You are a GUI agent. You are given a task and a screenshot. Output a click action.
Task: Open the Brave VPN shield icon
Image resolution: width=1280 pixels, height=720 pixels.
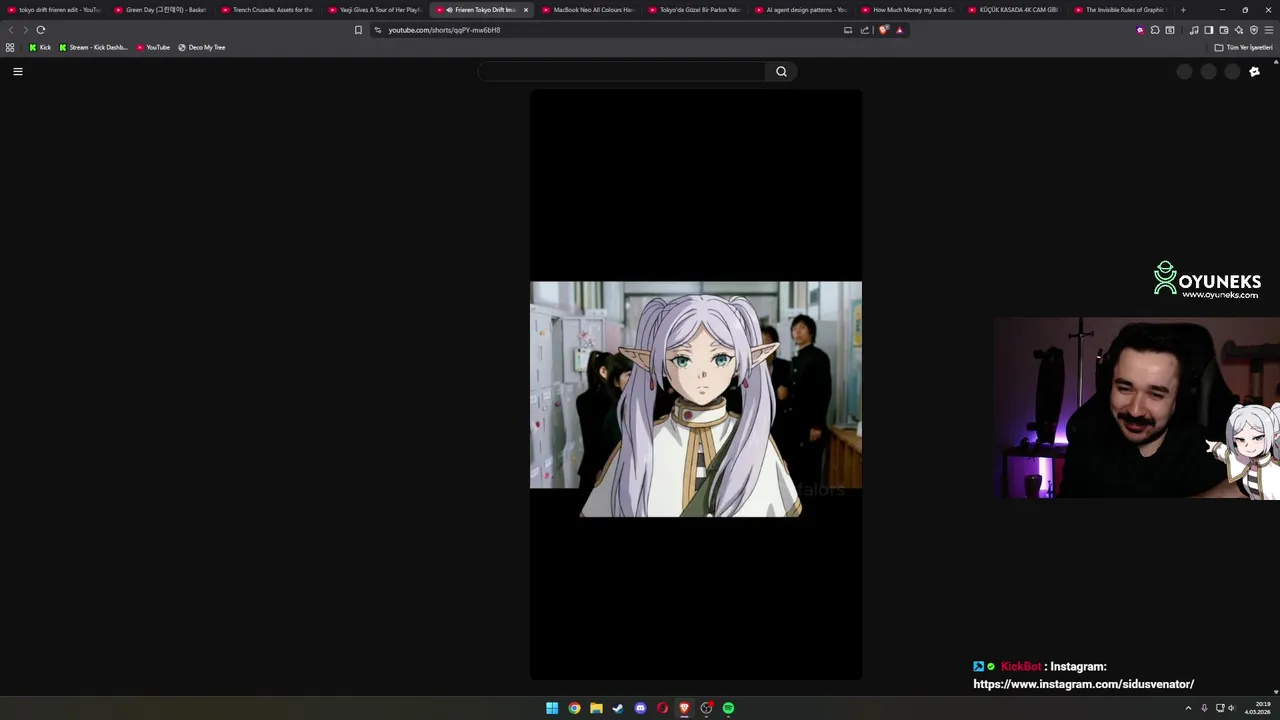(x=1254, y=30)
